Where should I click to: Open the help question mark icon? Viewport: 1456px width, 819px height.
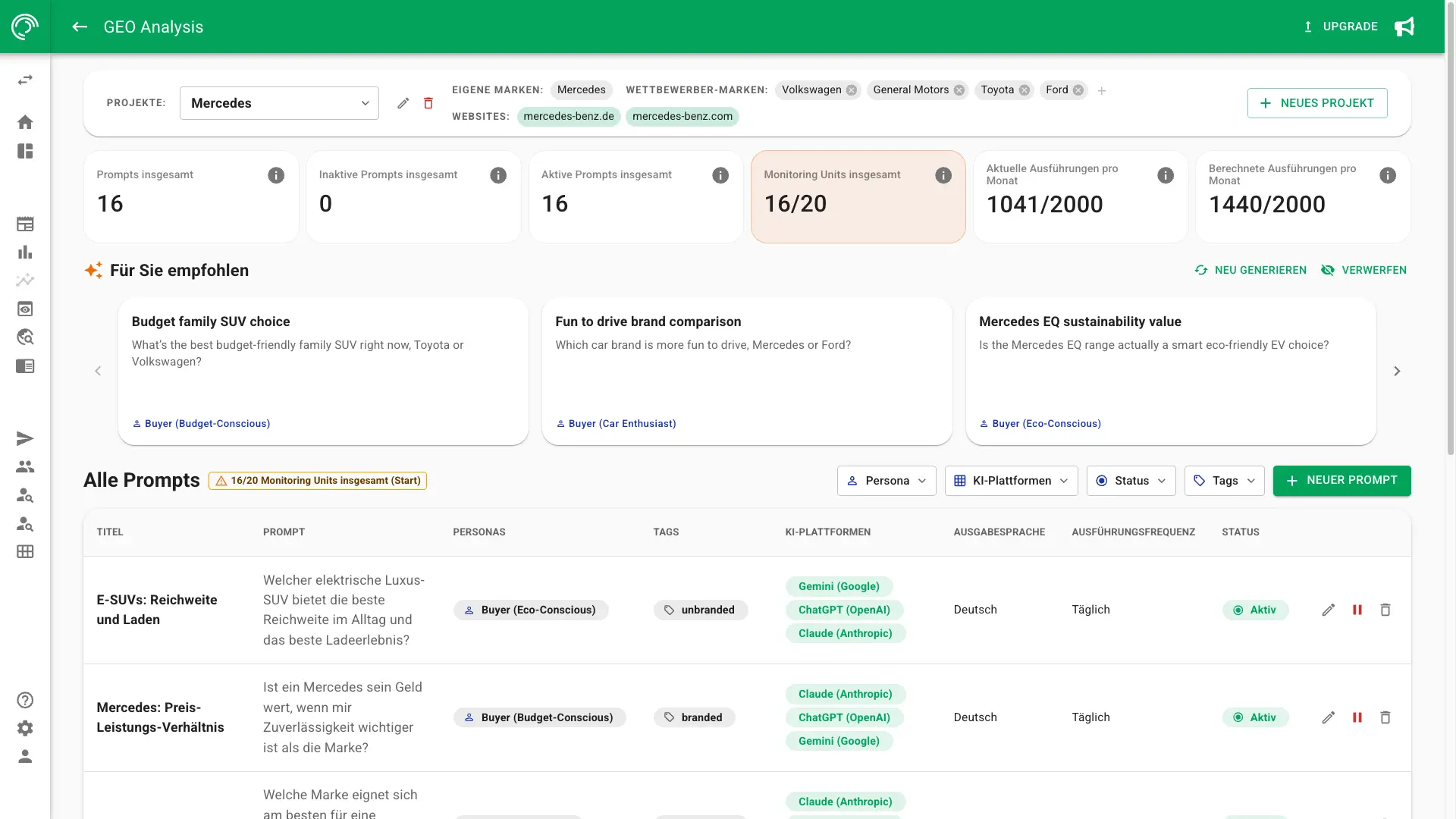coord(25,700)
